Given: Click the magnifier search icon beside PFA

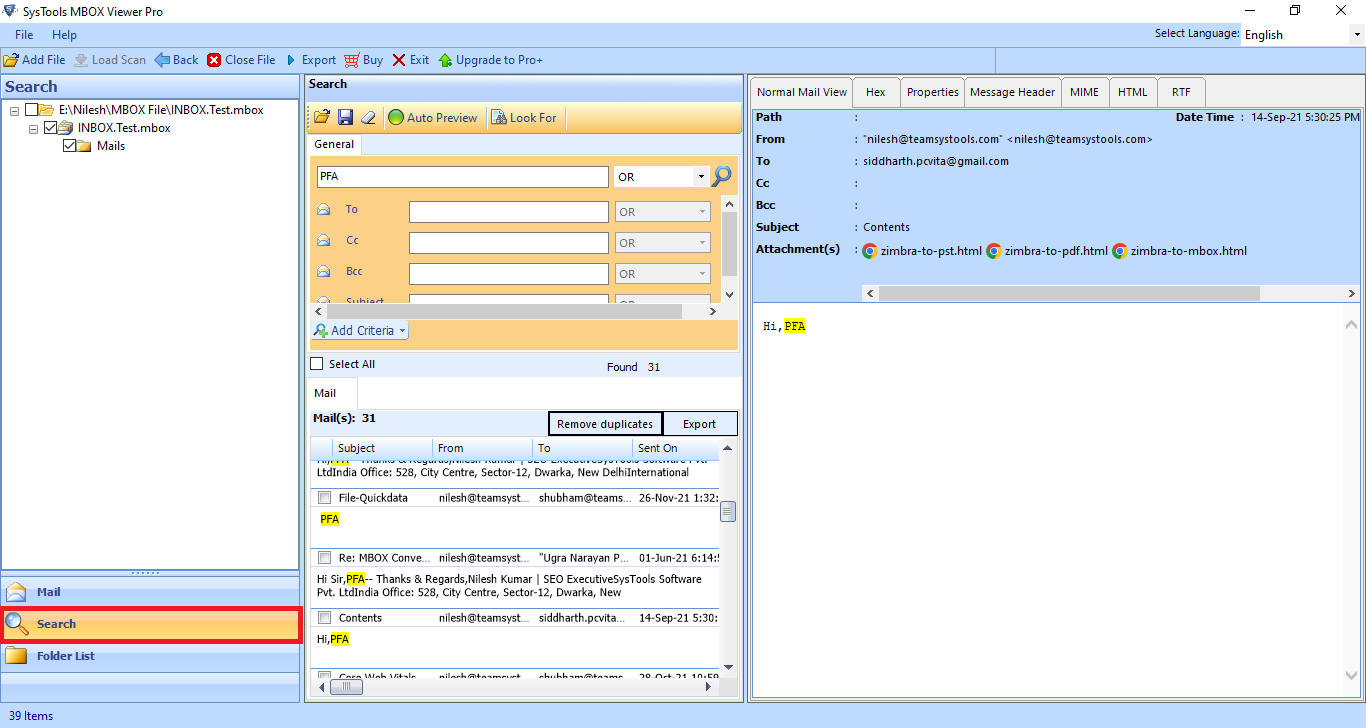Looking at the screenshot, I should (x=721, y=176).
